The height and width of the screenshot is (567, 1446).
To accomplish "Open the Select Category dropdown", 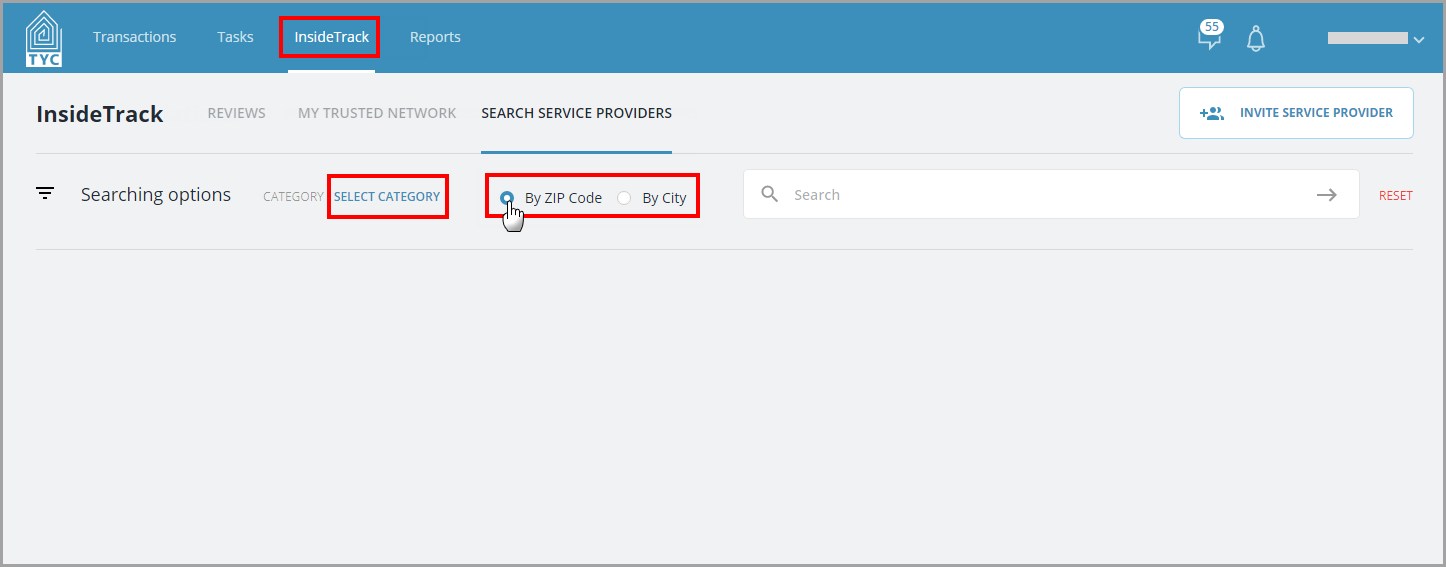I will pyautogui.click(x=387, y=196).
